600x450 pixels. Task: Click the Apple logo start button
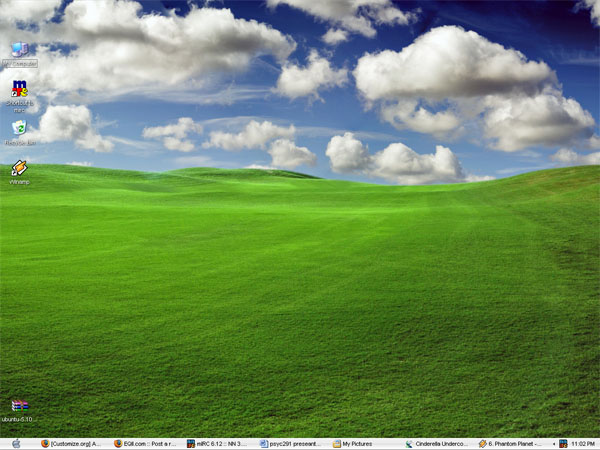tap(16, 444)
